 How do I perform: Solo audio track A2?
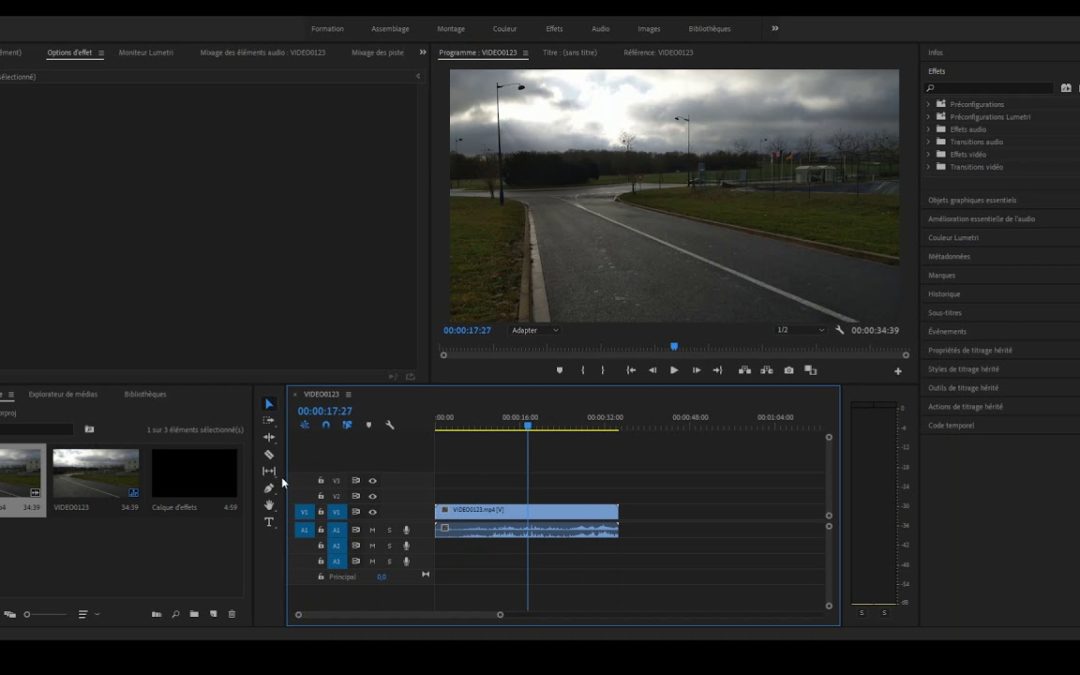pyautogui.click(x=387, y=545)
